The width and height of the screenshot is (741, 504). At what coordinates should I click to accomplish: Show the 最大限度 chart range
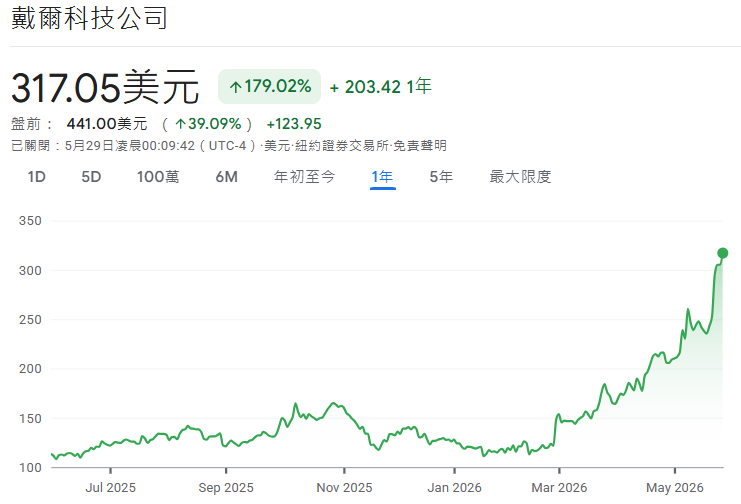(520, 177)
